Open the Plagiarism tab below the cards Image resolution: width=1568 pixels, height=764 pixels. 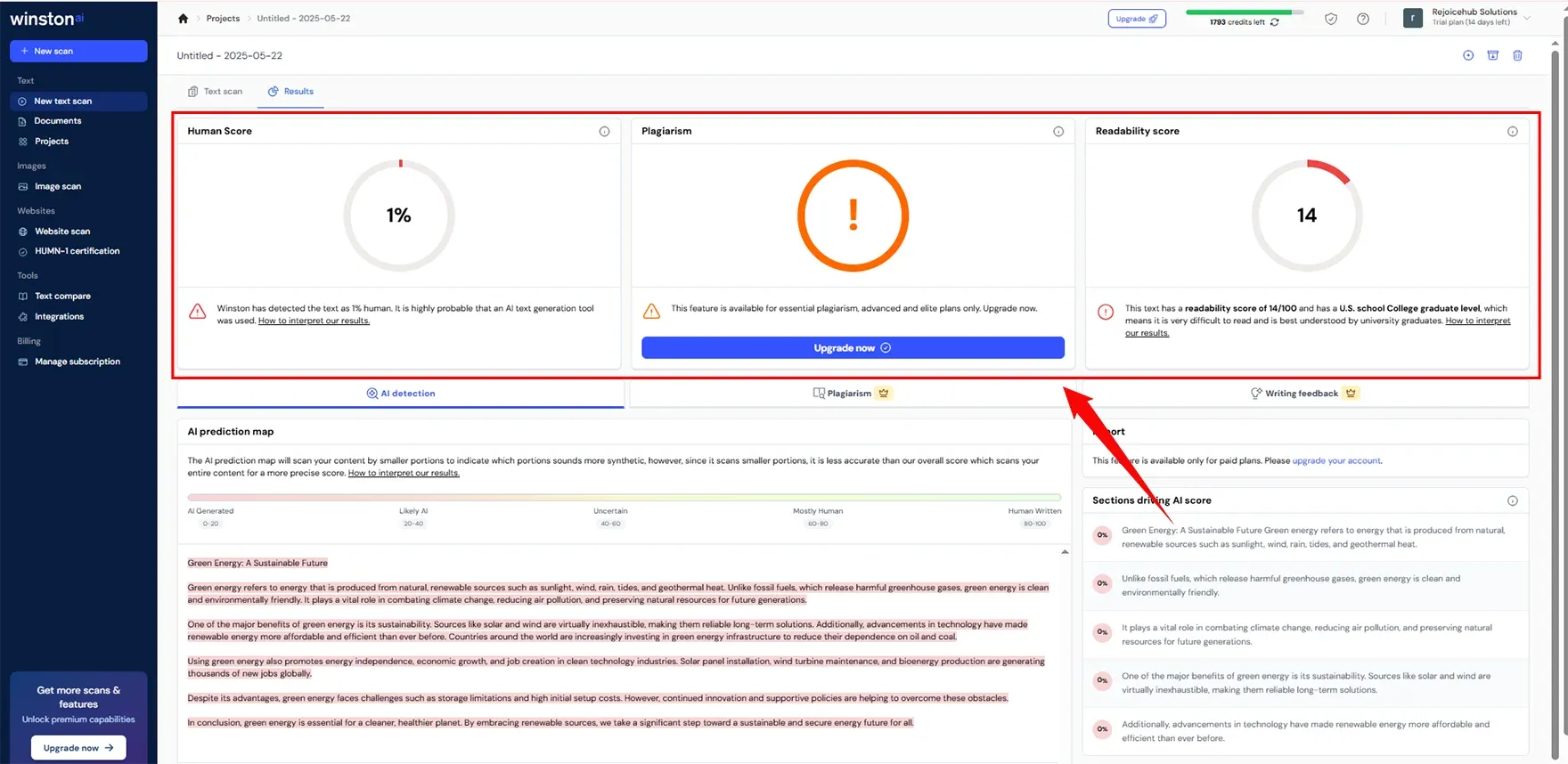[x=849, y=394]
